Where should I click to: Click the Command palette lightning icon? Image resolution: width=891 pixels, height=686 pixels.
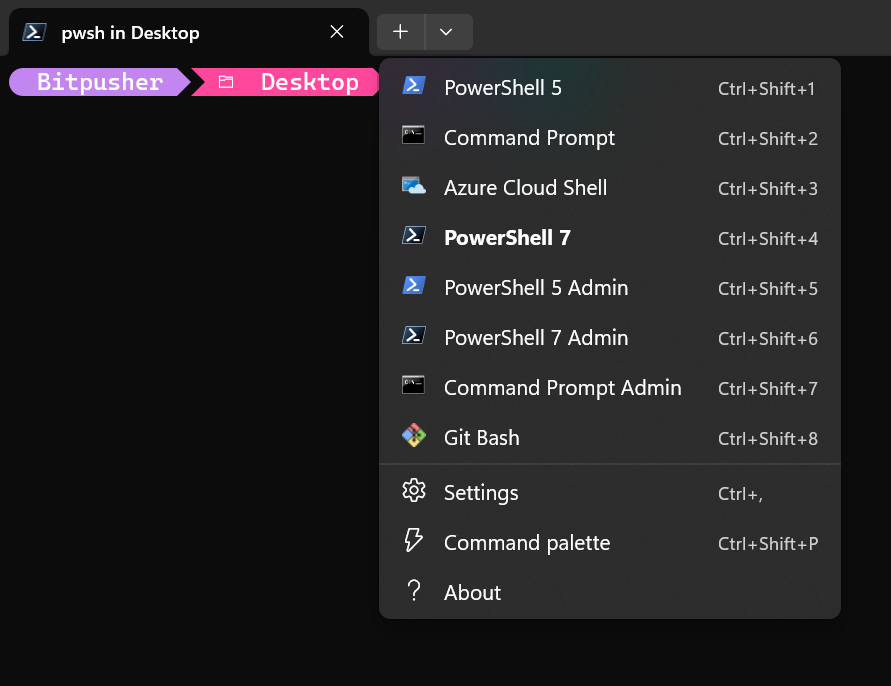414,541
